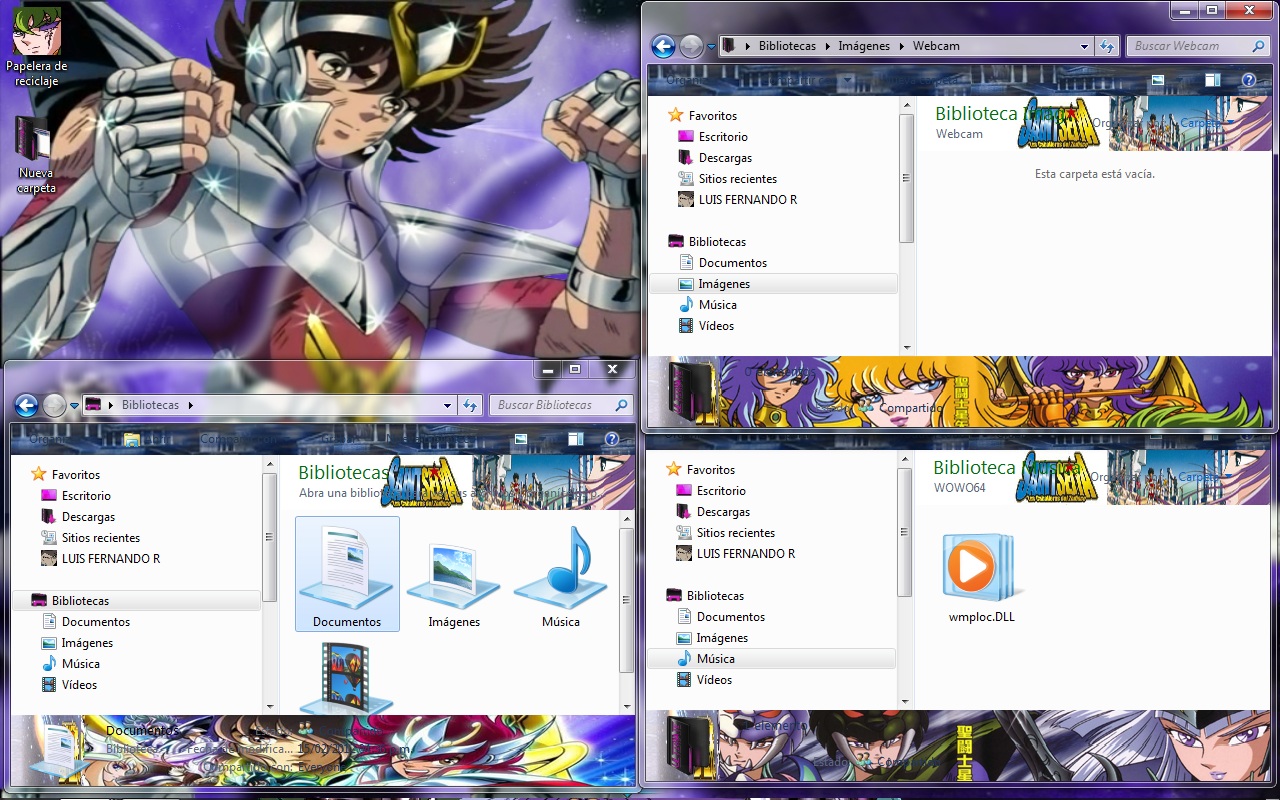The width and height of the screenshot is (1280, 800).
Task: Change view icon in the Webcam window toolbar
Action: (1158, 80)
